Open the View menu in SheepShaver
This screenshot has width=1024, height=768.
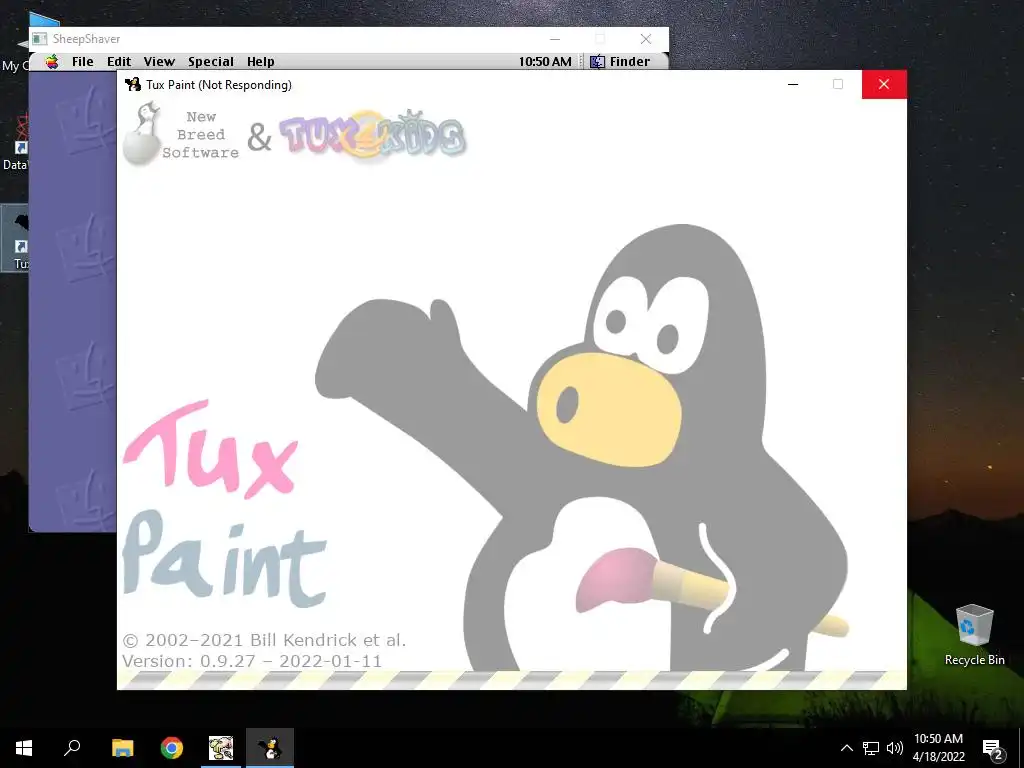coord(159,61)
